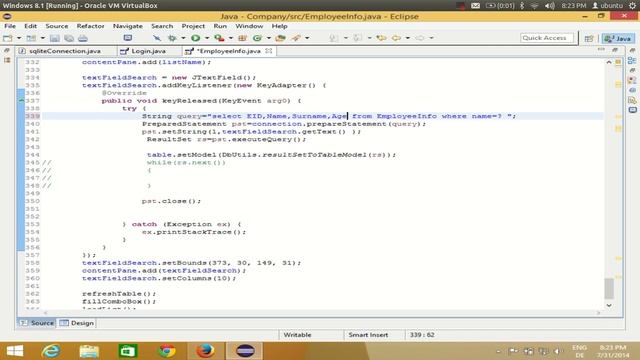This screenshot has width=640, height=360.
Task: Open the Project menu
Action: (x=193, y=26)
